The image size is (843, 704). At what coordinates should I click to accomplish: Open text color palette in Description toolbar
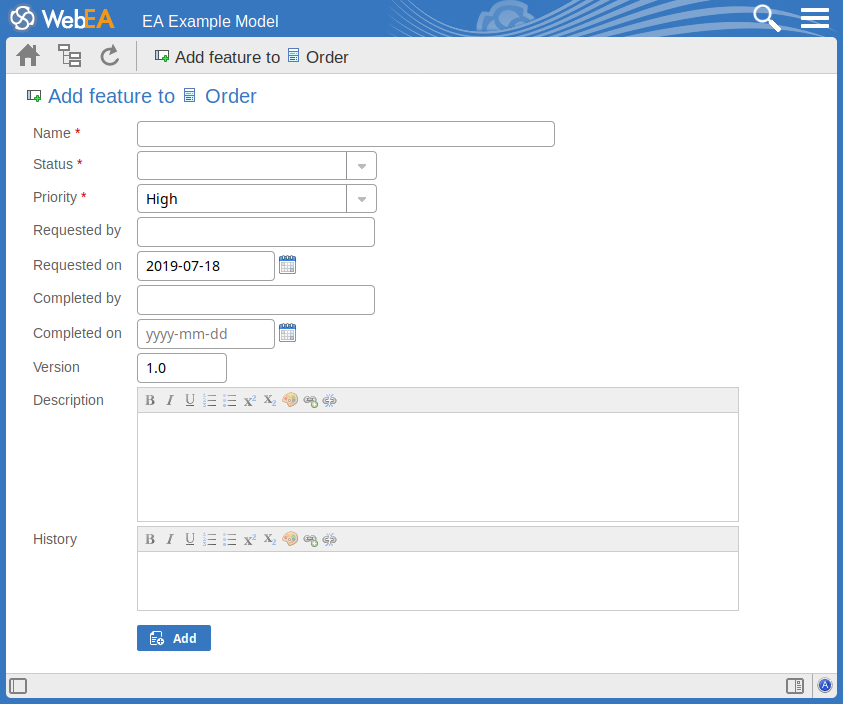(290, 400)
